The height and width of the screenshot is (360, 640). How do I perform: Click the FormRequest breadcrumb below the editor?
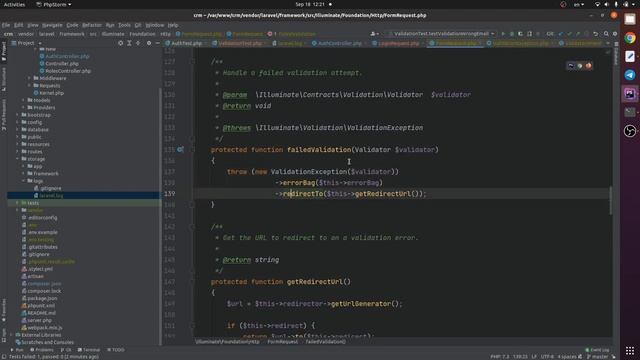282,342
